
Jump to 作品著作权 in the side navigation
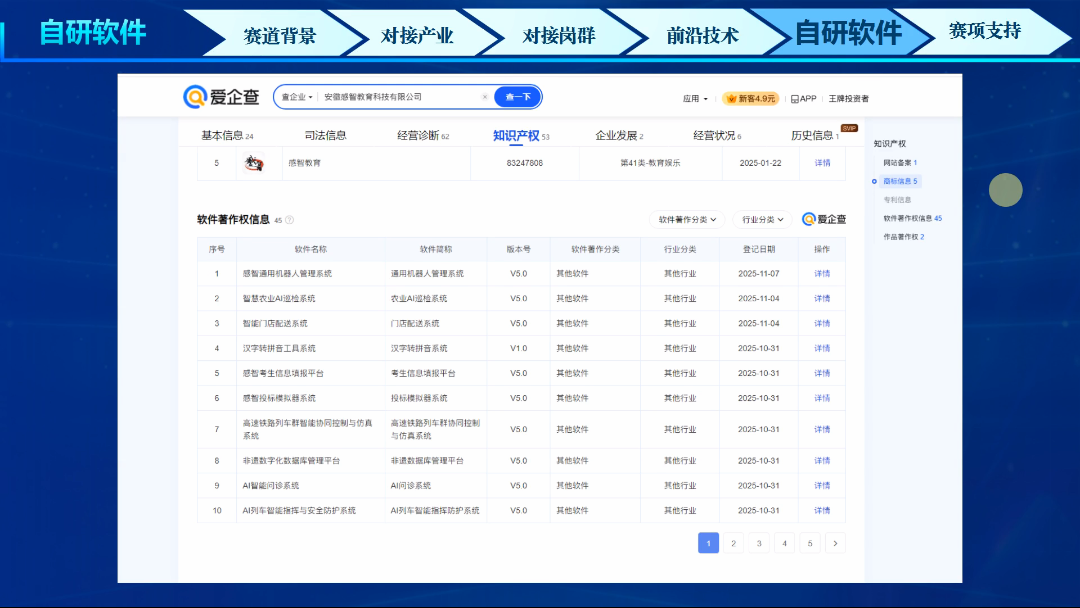pyautogui.click(x=903, y=237)
